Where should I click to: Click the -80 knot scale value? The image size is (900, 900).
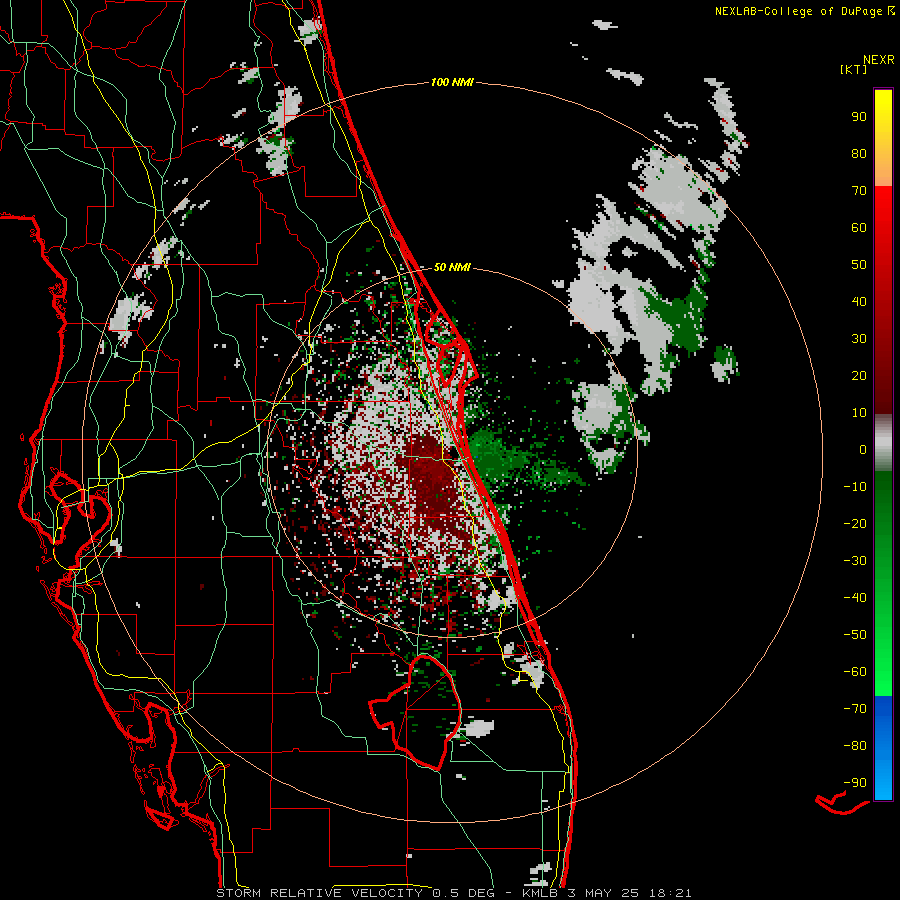[x=855, y=746]
